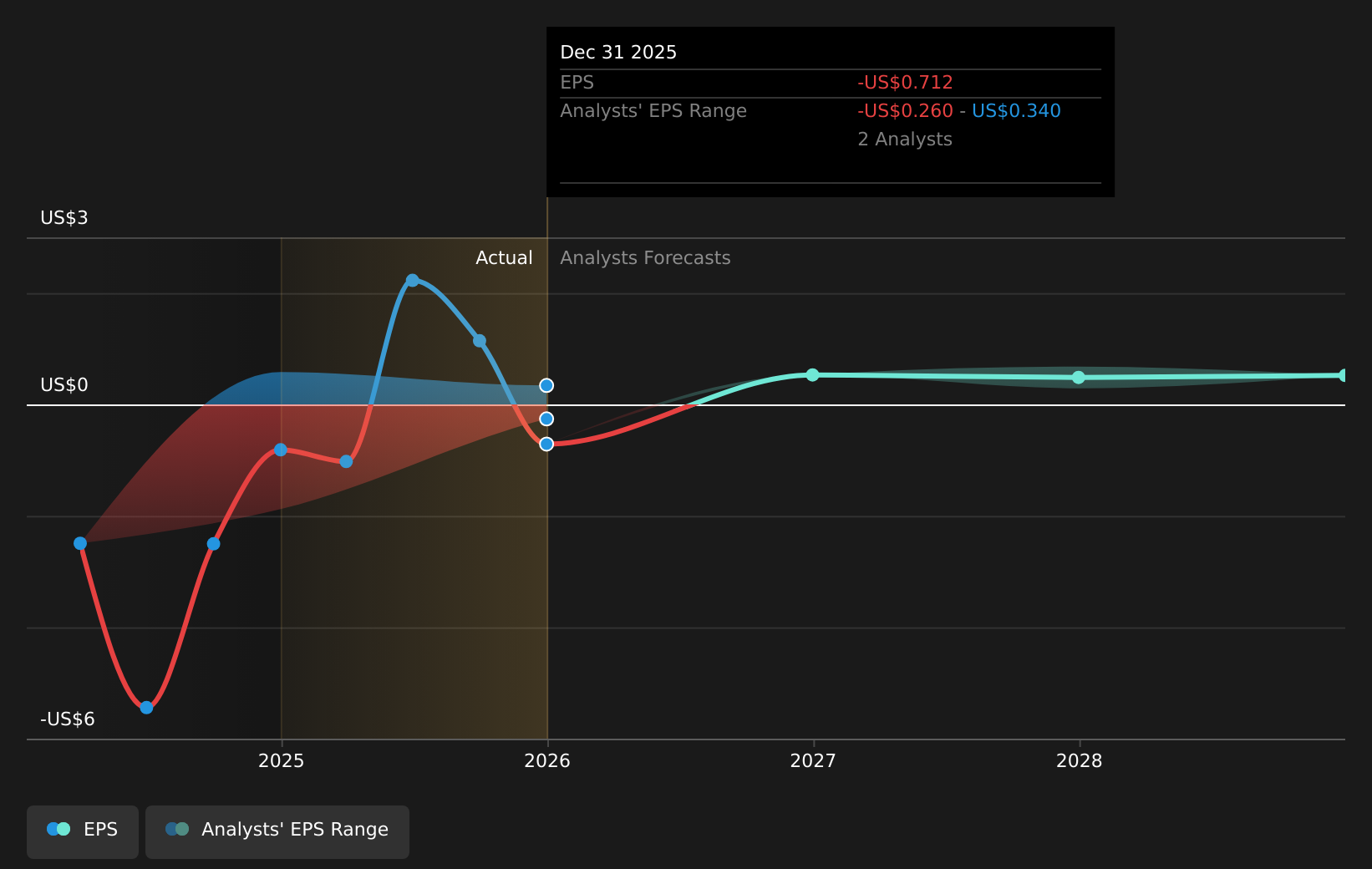Click the 'US$0.340' range high value
Screen dimensions: 1372x869
pos(1016,110)
